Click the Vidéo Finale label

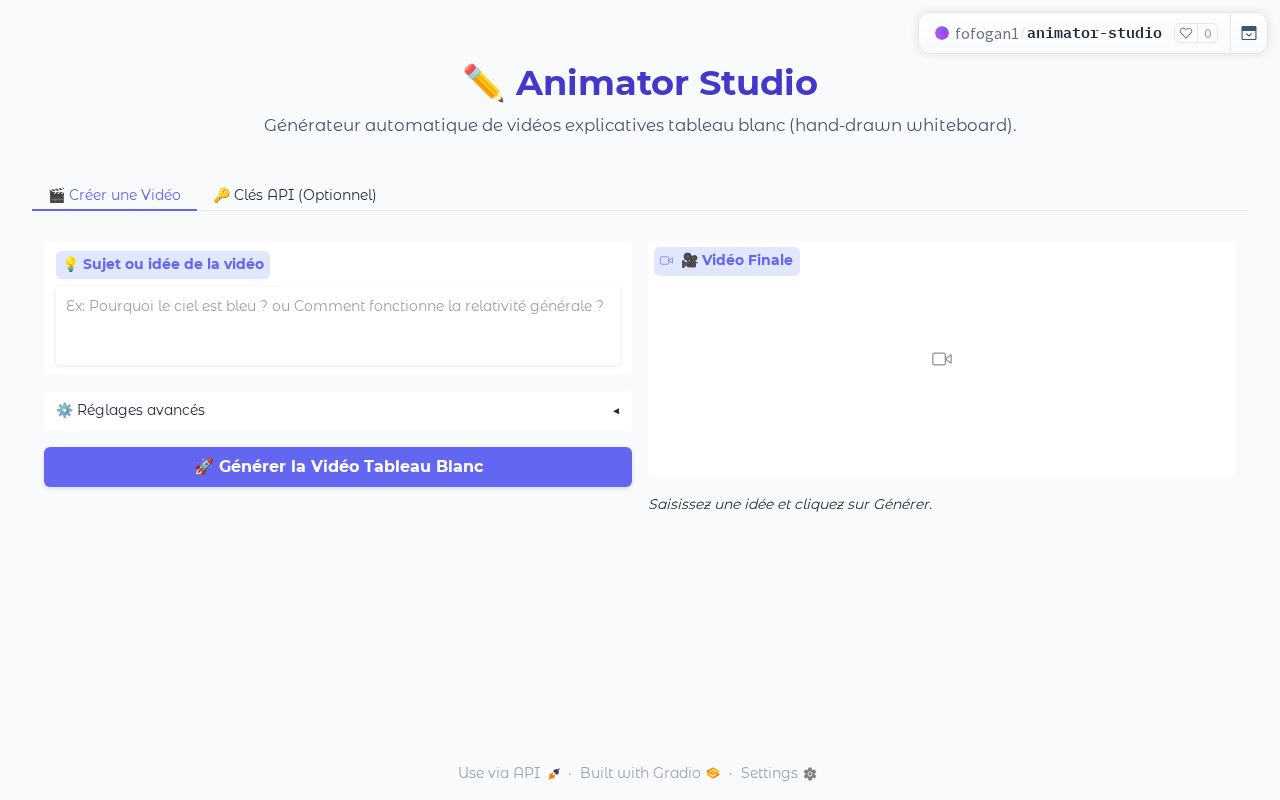(727, 261)
